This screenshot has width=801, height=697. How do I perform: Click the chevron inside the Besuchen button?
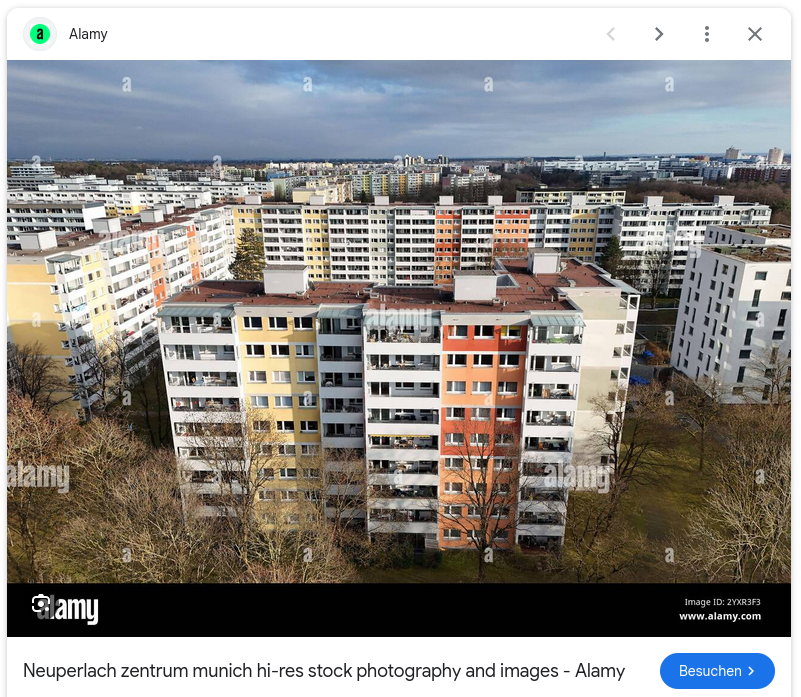751,670
